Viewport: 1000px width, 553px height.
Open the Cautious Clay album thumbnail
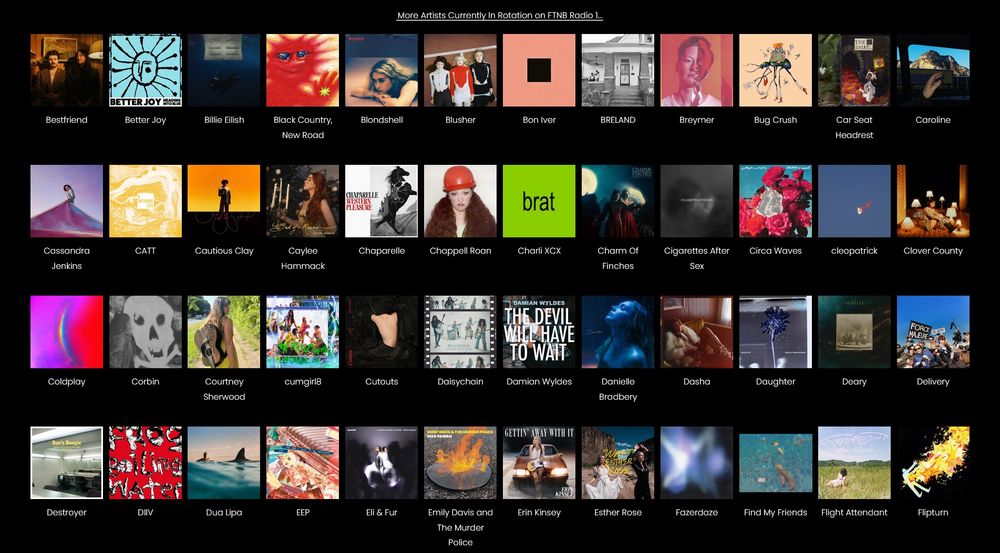224,201
